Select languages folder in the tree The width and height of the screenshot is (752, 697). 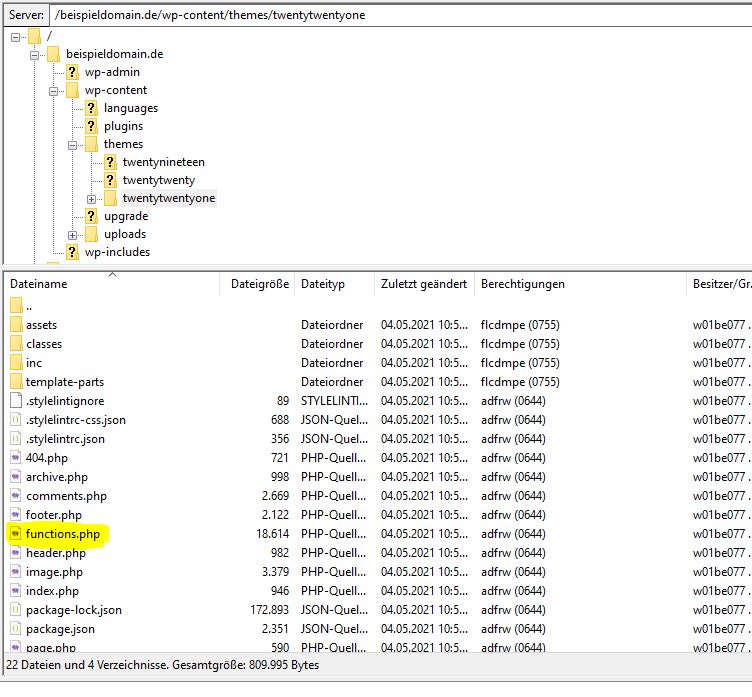pos(131,108)
